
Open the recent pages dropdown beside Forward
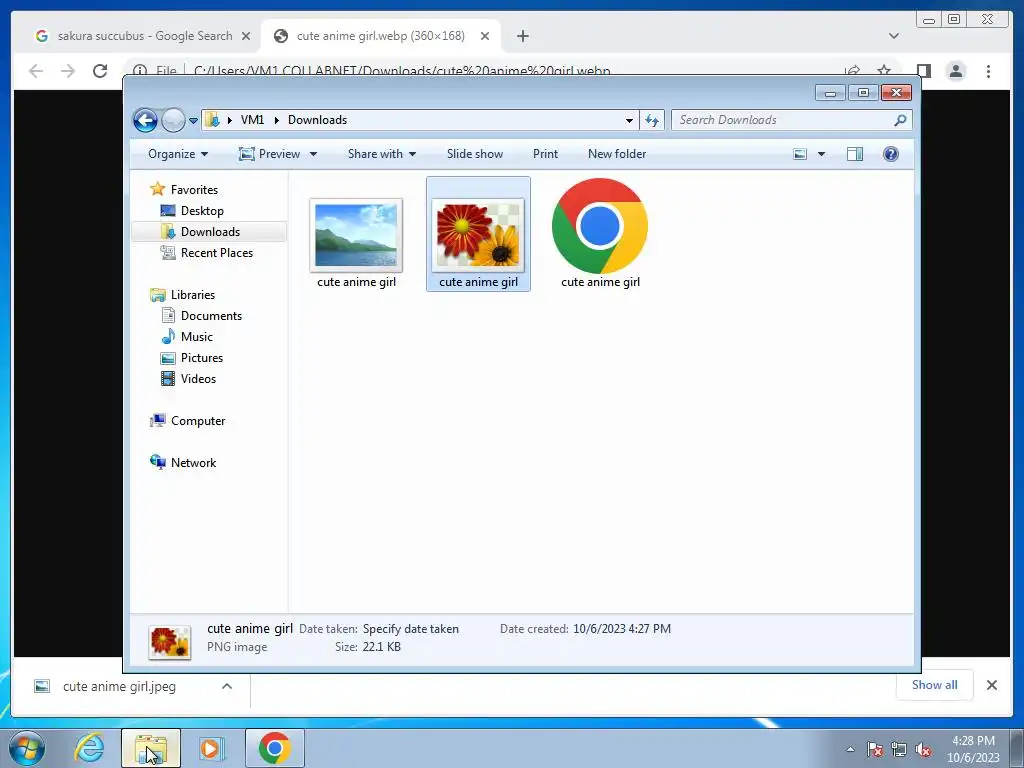pyautogui.click(x=193, y=121)
